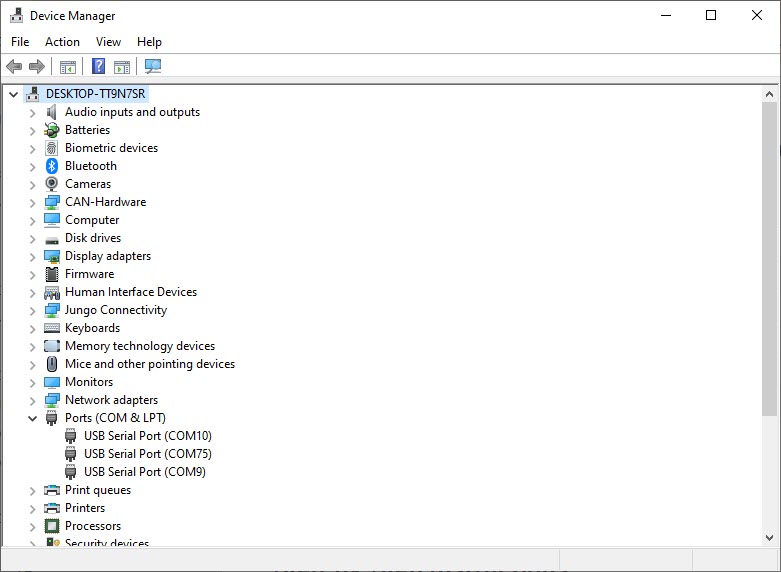
Task: Expand the Jungo Connectivity category
Action: [32, 311]
